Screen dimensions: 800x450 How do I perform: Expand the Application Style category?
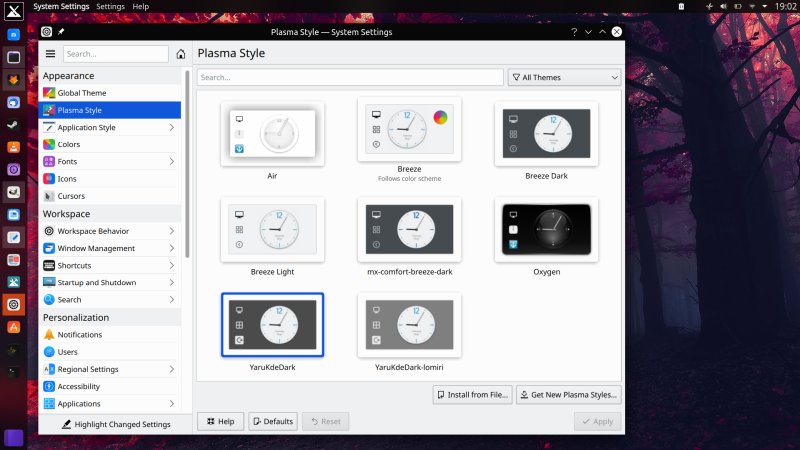171,128
